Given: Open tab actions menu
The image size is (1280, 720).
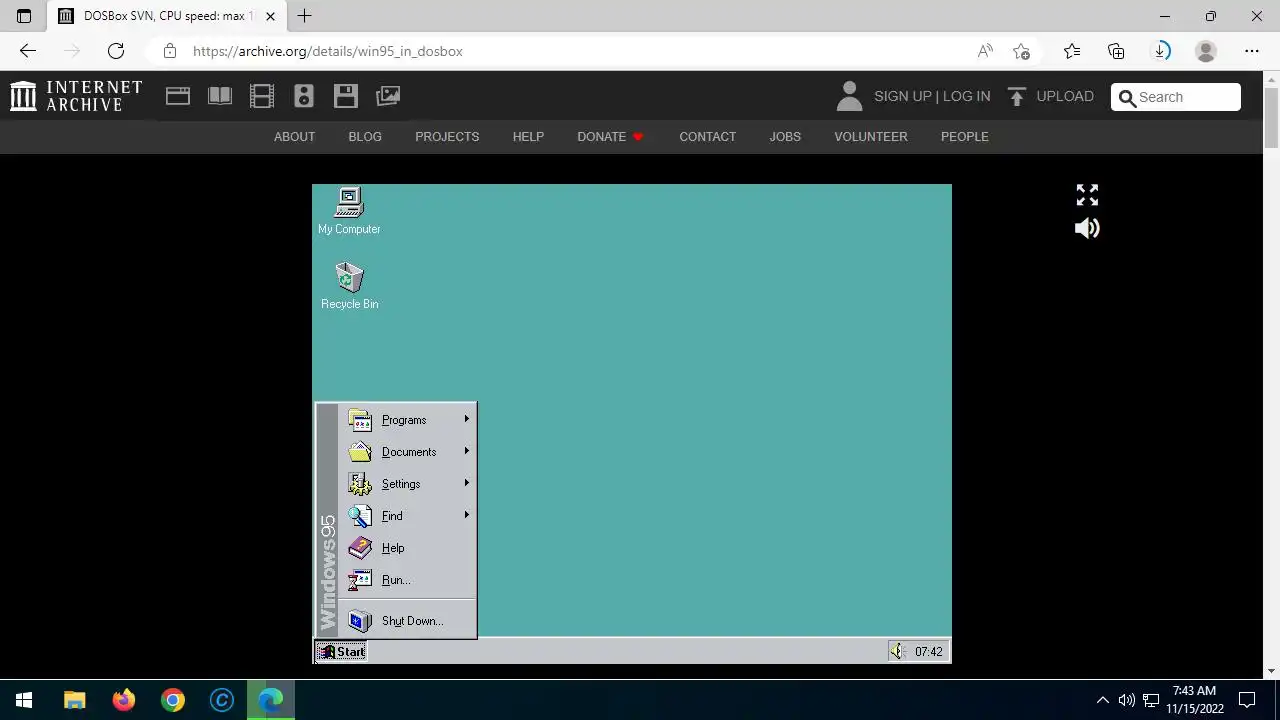Looking at the screenshot, I should pyautogui.click(x=24, y=16).
